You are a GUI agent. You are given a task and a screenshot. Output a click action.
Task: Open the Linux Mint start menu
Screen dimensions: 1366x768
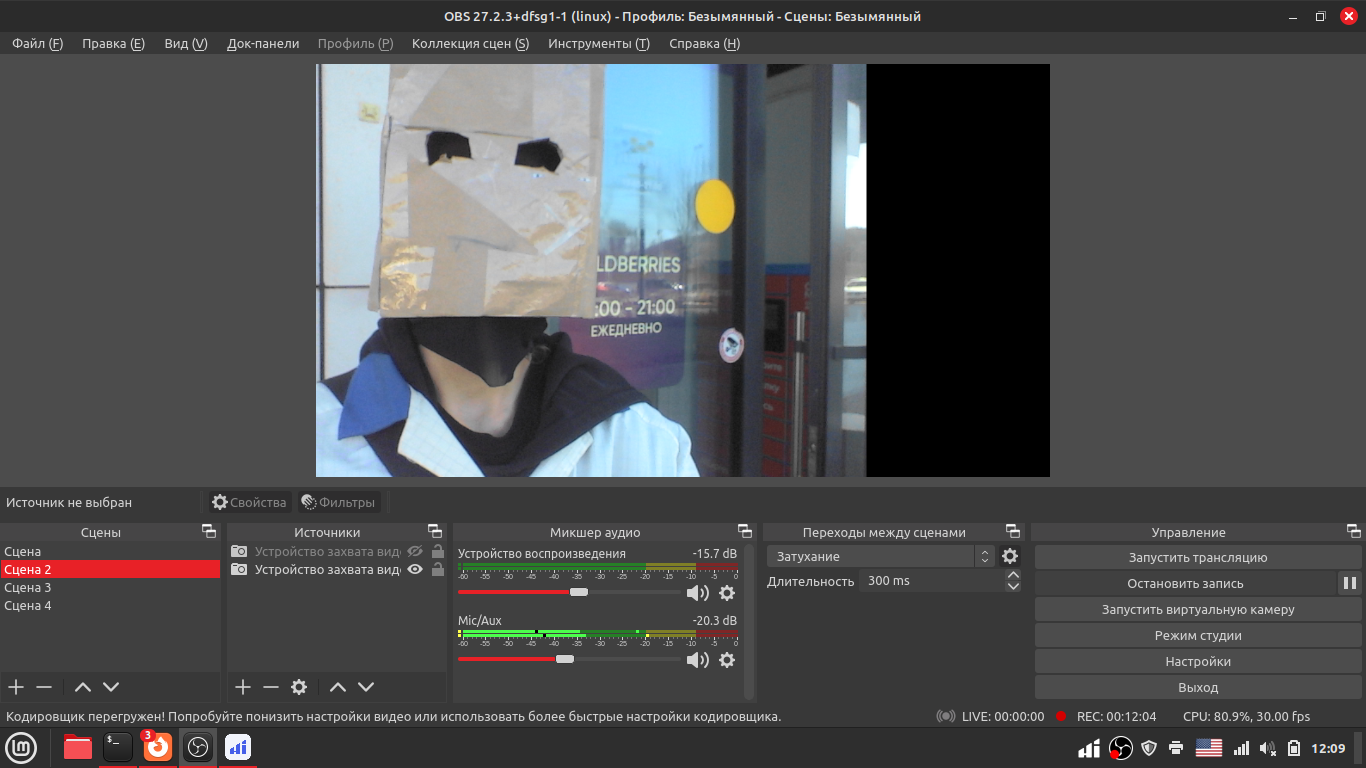tap(22, 747)
